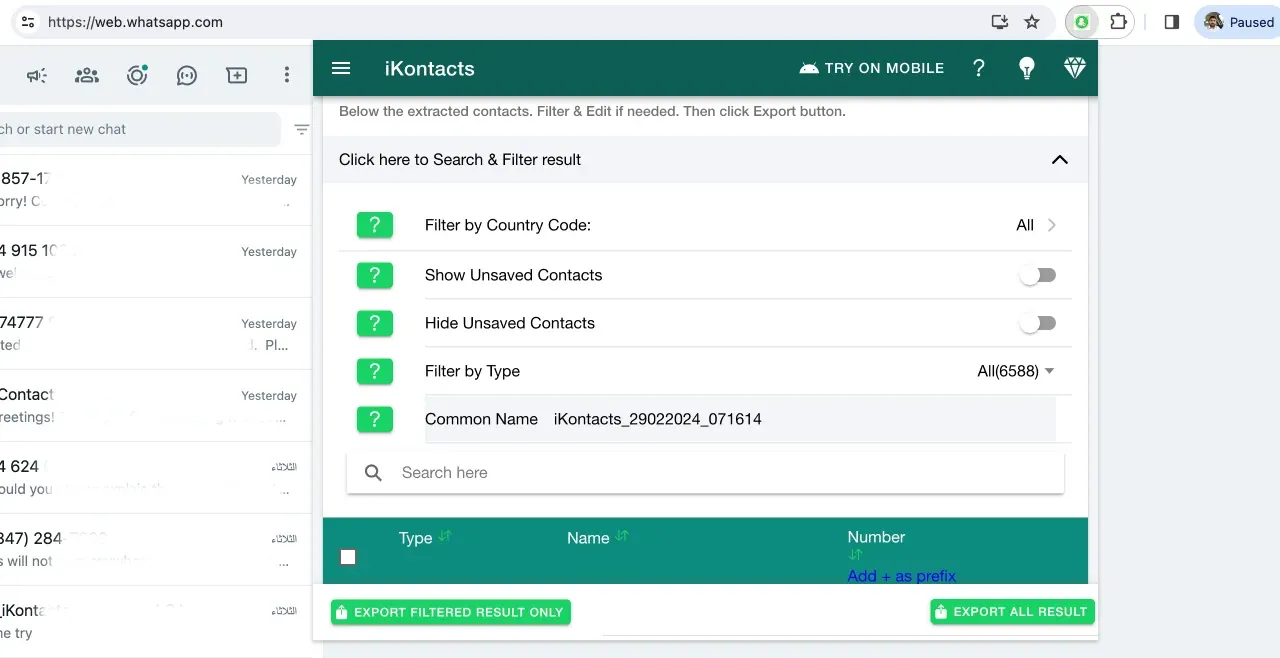Image resolution: width=1280 pixels, height=658 pixels.
Task: Sort by Number column arrows
Action: [855, 555]
